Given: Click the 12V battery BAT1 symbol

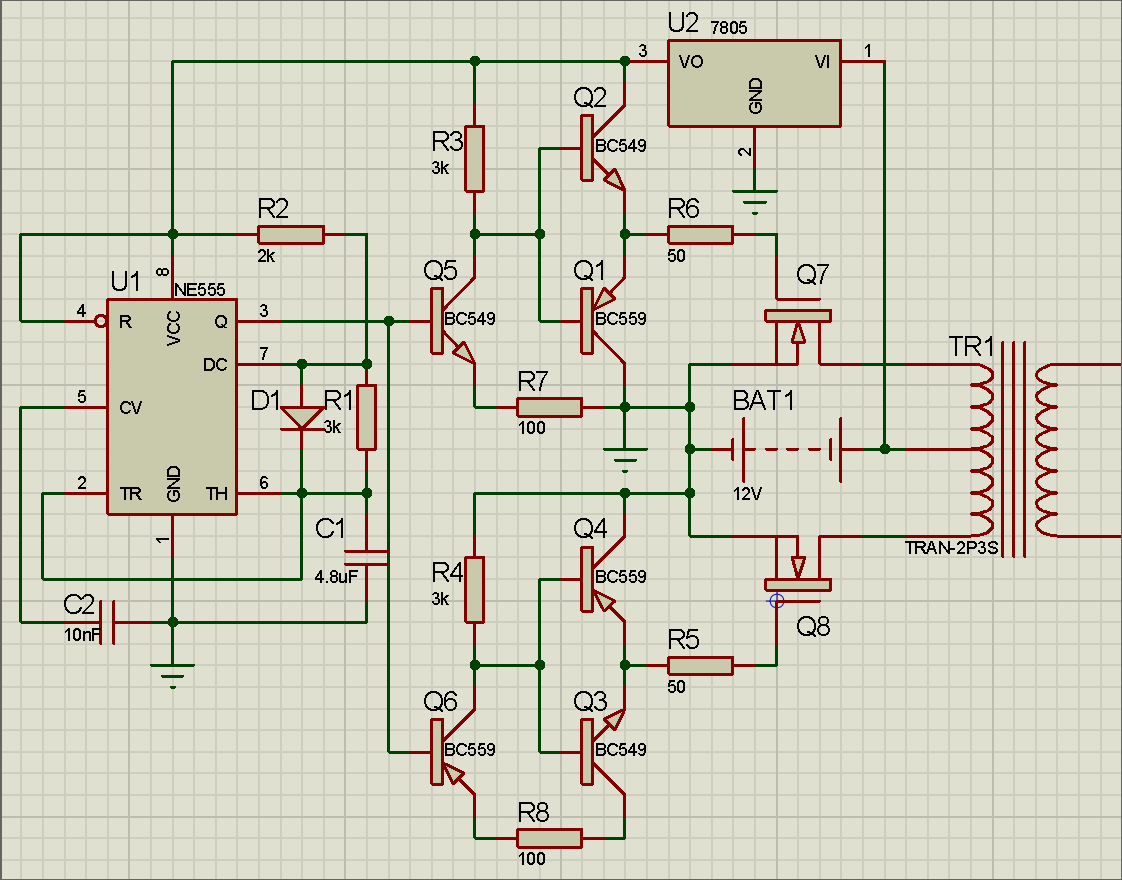Looking at the screenshot, I should click(x=786, y=450).
